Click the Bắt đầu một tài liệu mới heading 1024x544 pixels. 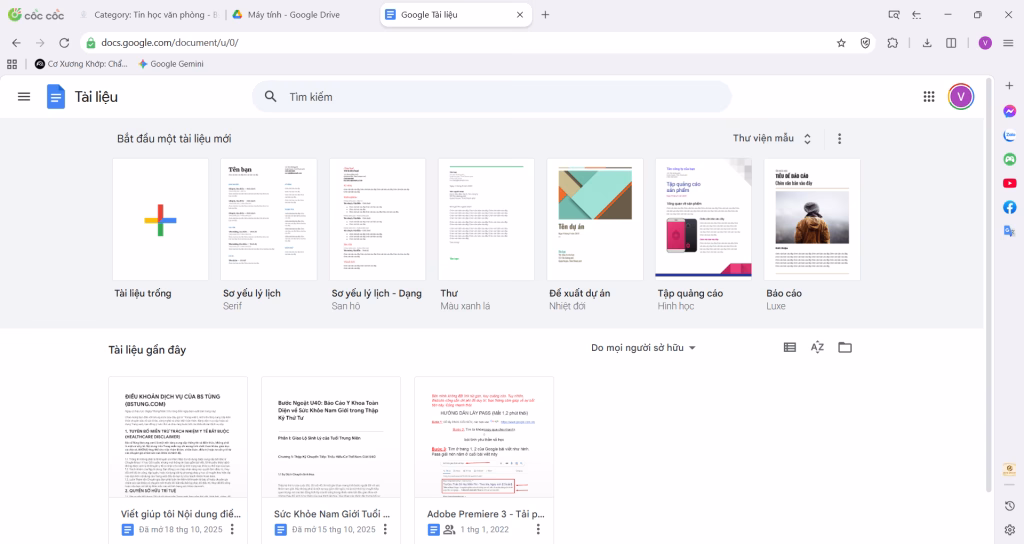pyautogui.click(x=174, y=138)
